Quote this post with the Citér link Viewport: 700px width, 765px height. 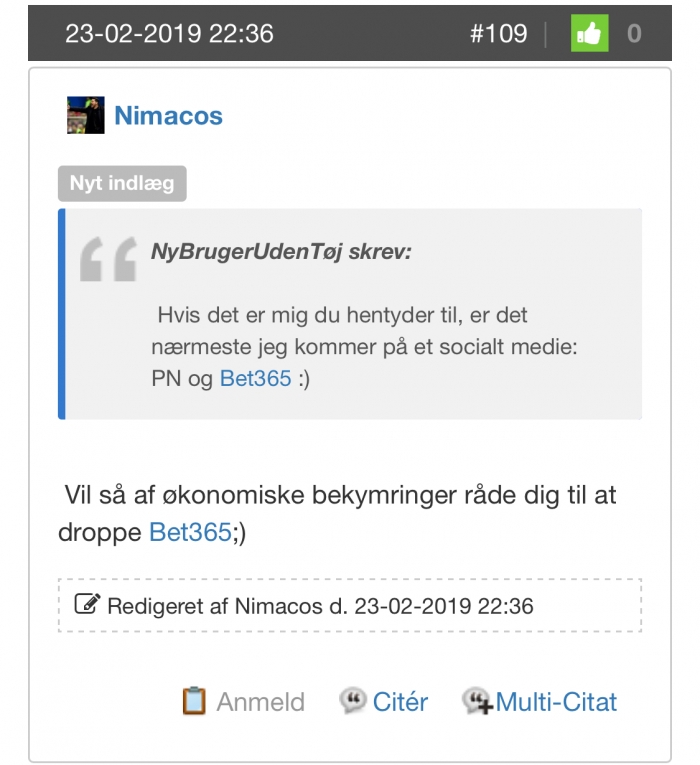[x=400, y=702]
